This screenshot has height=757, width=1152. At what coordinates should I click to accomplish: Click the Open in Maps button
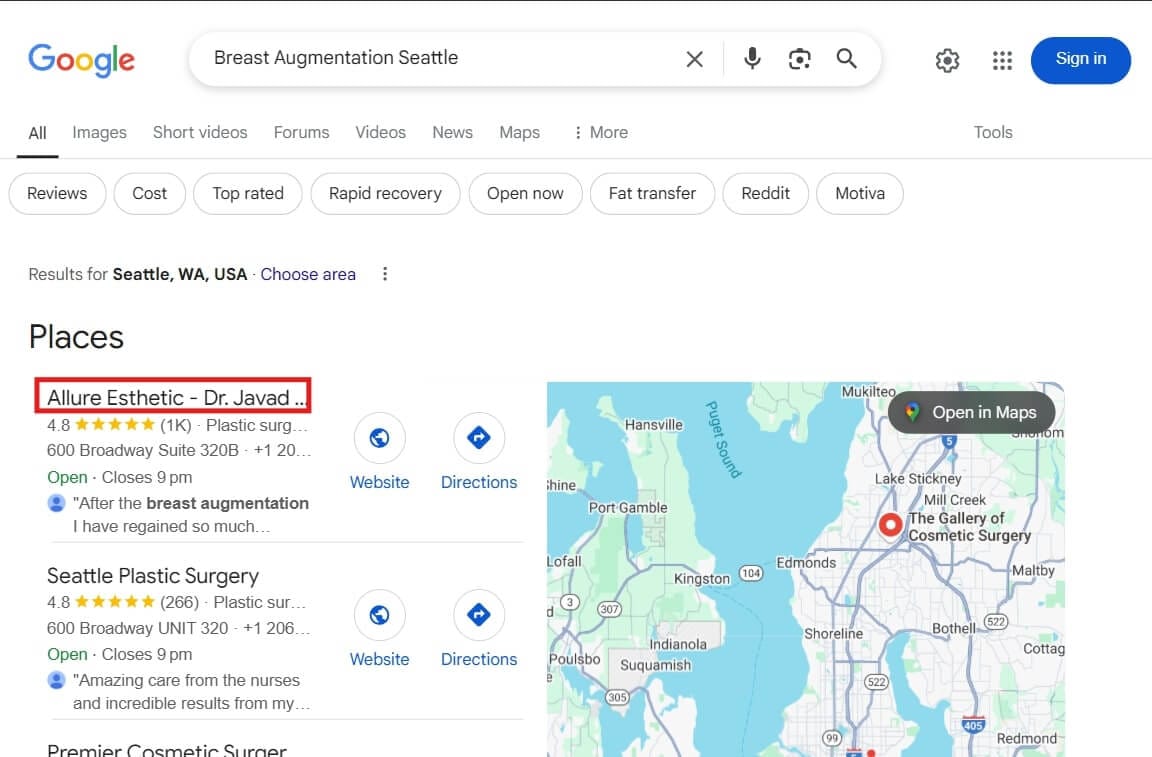click(971, 412)
